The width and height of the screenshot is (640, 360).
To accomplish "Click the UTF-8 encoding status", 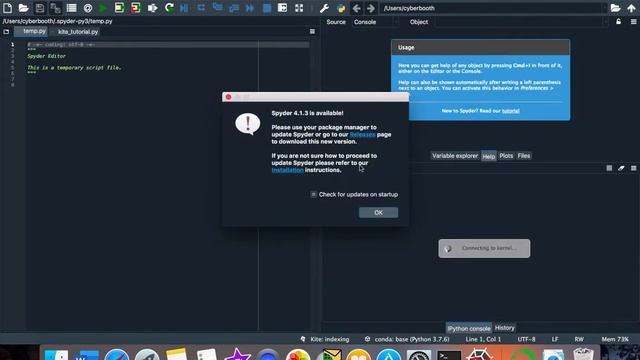I will click(526, 339).
